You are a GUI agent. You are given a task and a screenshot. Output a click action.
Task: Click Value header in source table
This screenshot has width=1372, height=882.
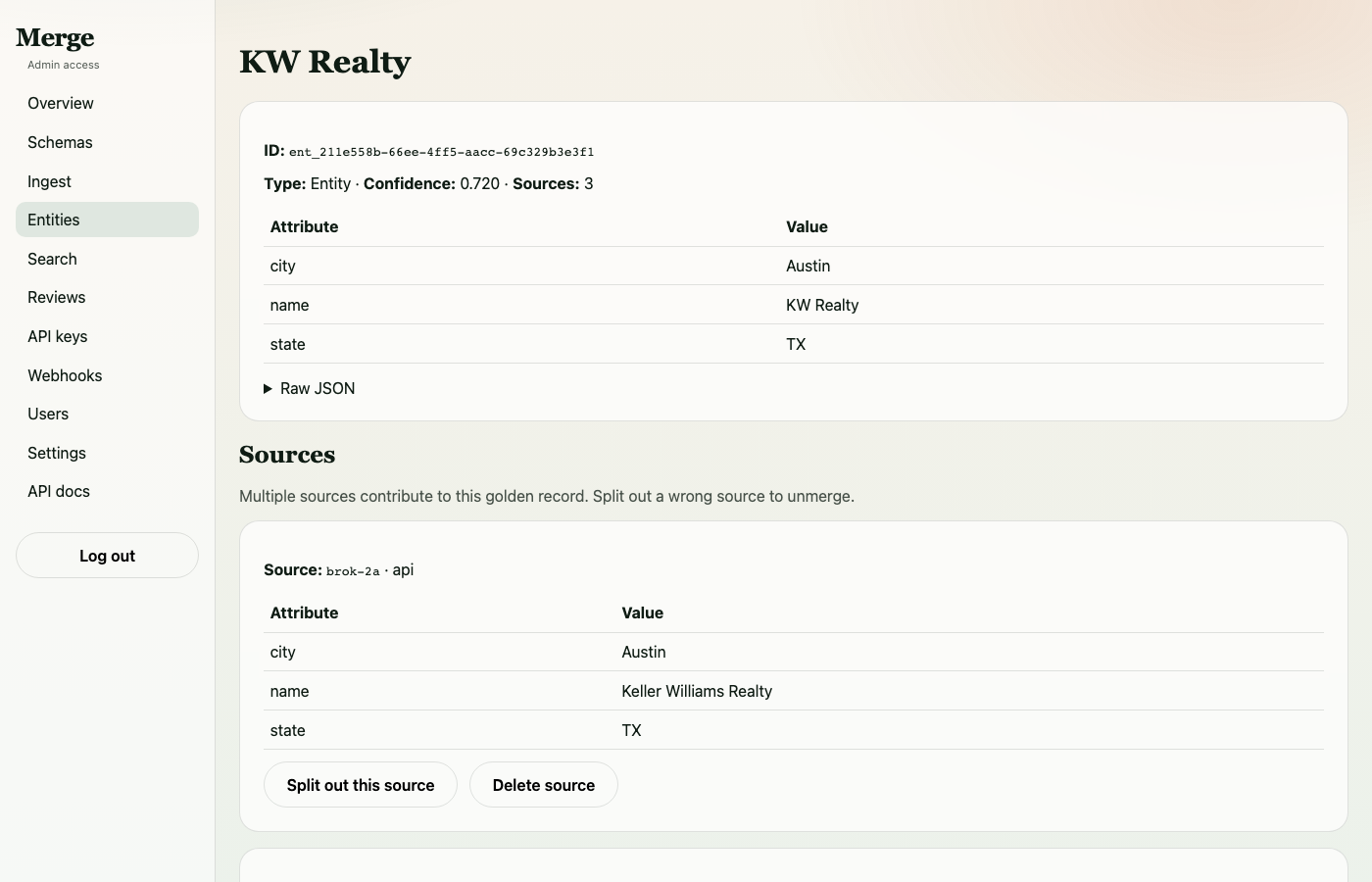(x=643, y=612)
